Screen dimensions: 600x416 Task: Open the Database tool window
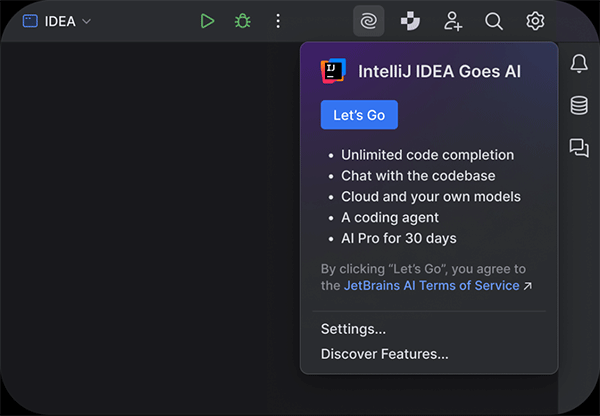[x=578, y=106]
